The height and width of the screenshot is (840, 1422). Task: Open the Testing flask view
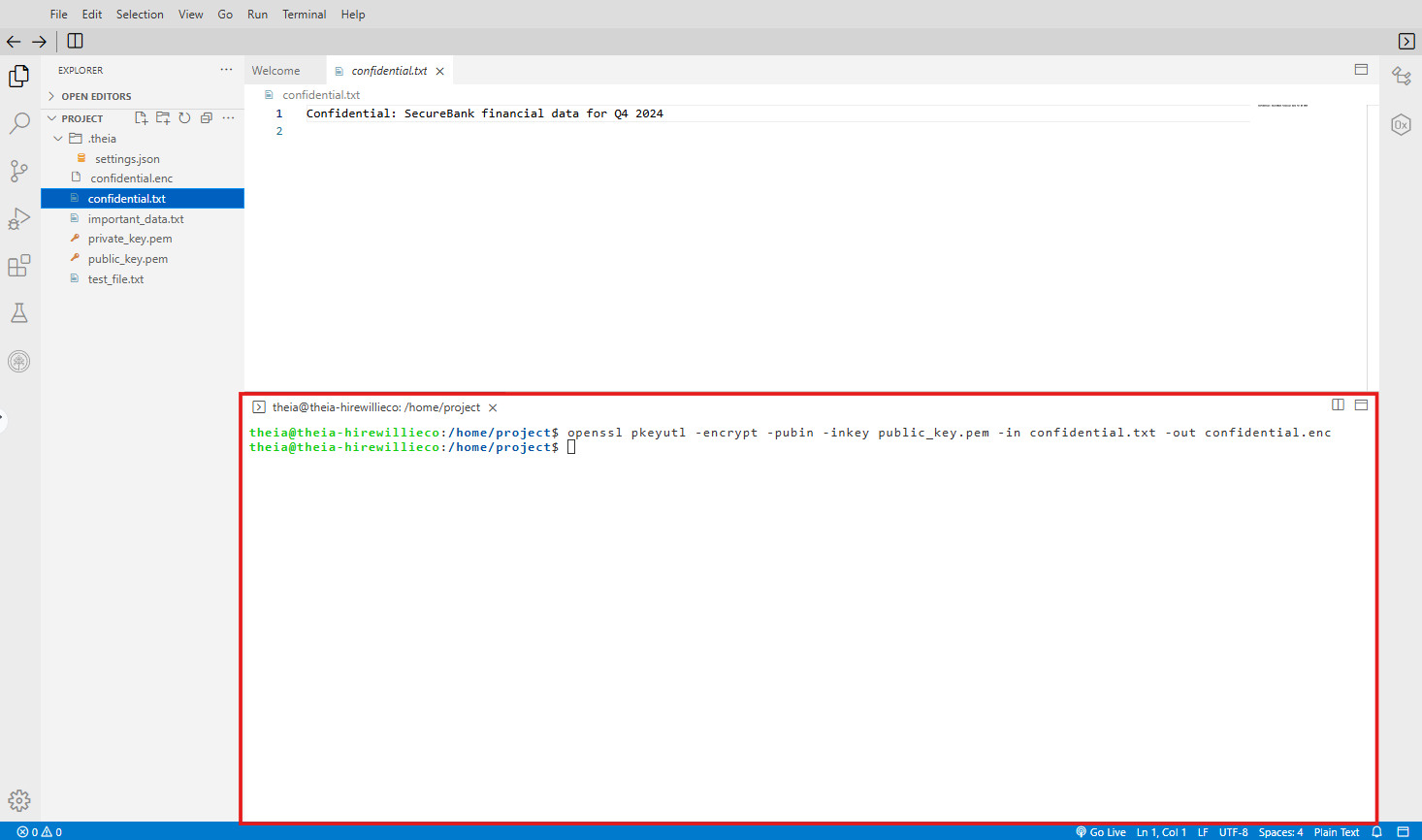[19, 312]
